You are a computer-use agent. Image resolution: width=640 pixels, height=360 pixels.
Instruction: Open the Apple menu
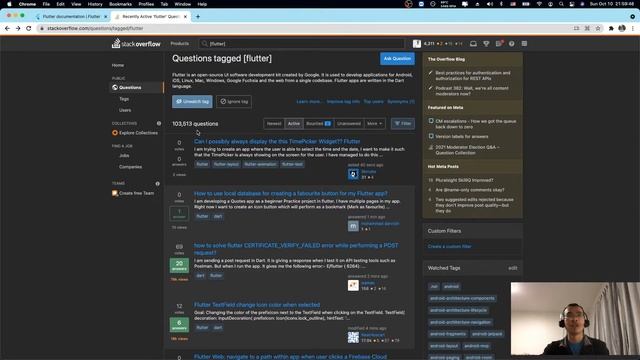(9, 4)
